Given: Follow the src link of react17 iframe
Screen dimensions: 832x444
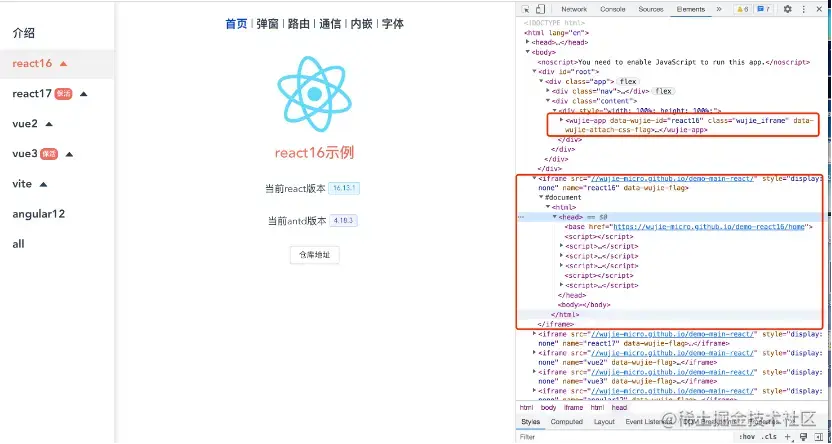Looking at the screenshot, I should click(673, 334).
